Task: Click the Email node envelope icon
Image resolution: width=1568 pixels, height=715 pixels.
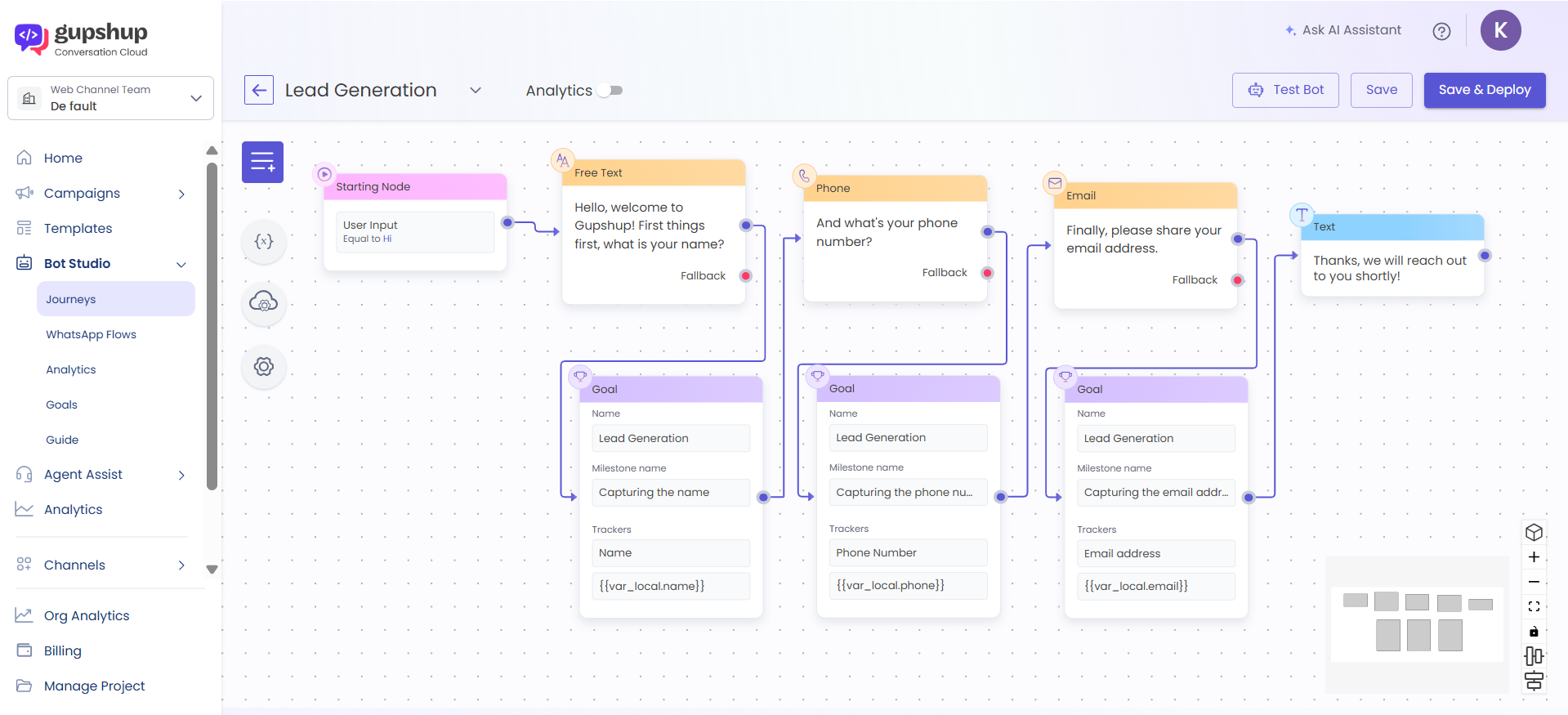Action: coord(1055,183)
